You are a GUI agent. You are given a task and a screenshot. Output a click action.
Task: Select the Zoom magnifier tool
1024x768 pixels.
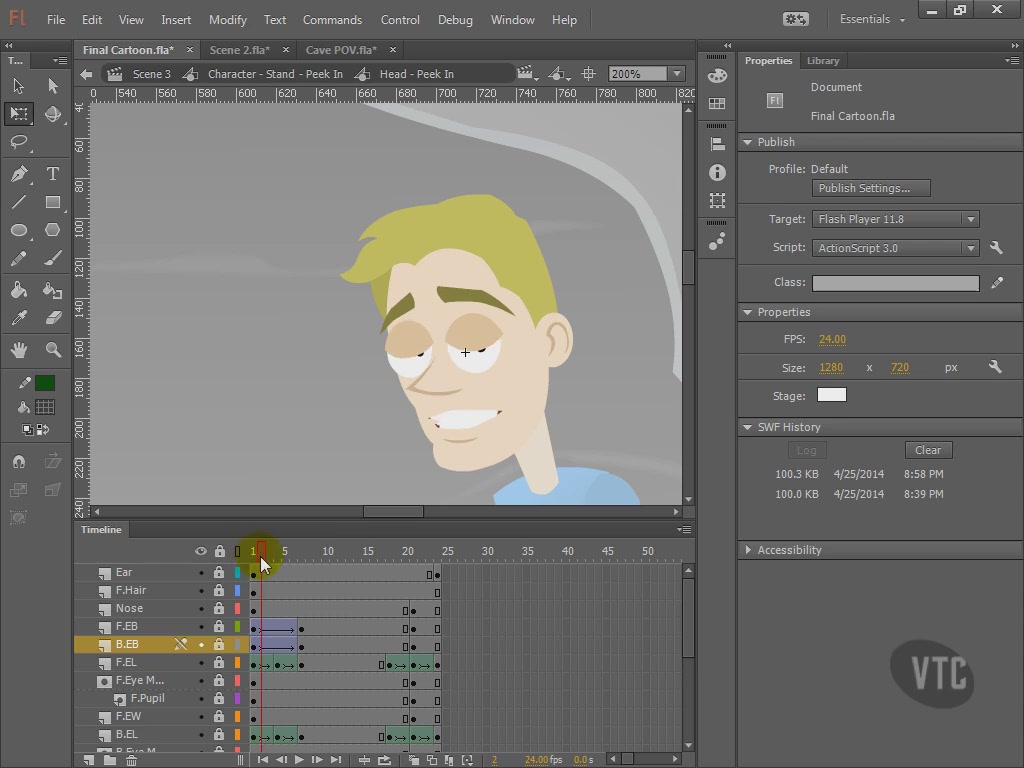[x=53, y=350]
